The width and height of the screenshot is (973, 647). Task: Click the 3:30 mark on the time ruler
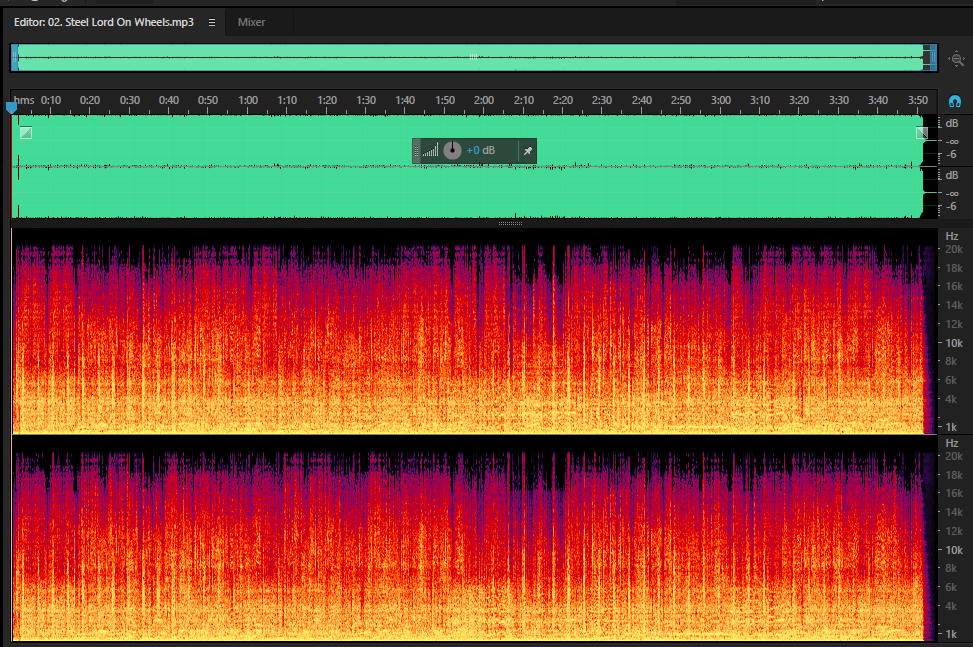[839, 100]
